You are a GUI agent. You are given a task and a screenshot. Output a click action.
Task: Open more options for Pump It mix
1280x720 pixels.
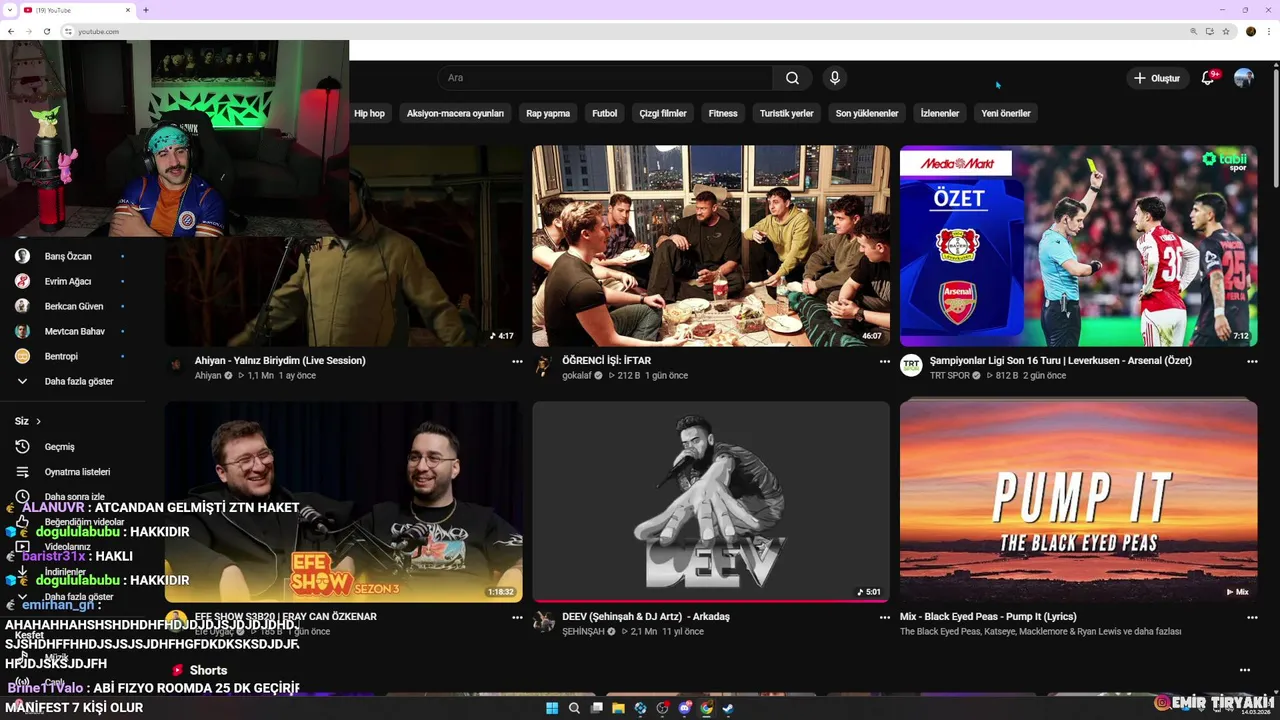1252,617
